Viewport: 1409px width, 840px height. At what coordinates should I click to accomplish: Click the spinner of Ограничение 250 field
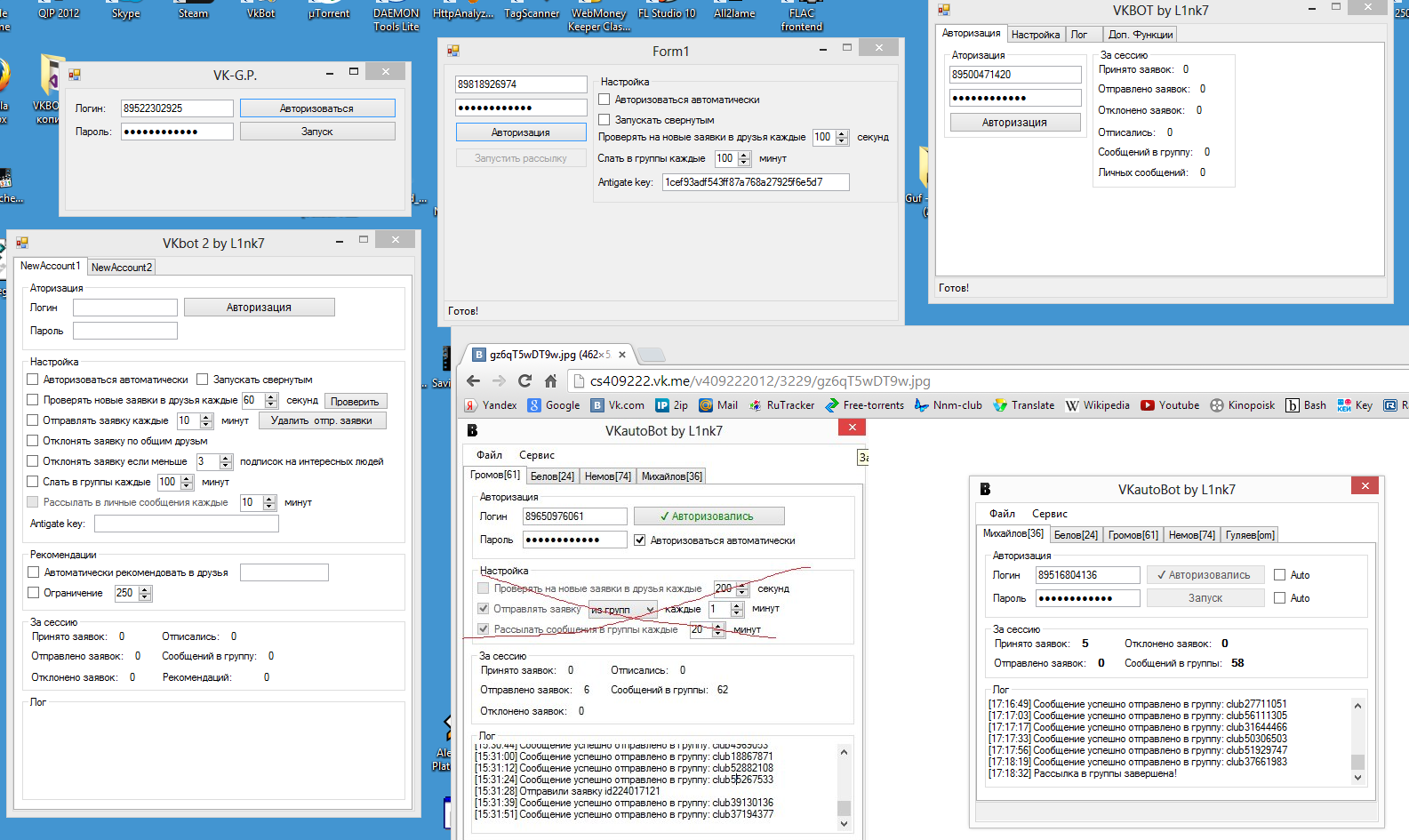pos(145,593)
